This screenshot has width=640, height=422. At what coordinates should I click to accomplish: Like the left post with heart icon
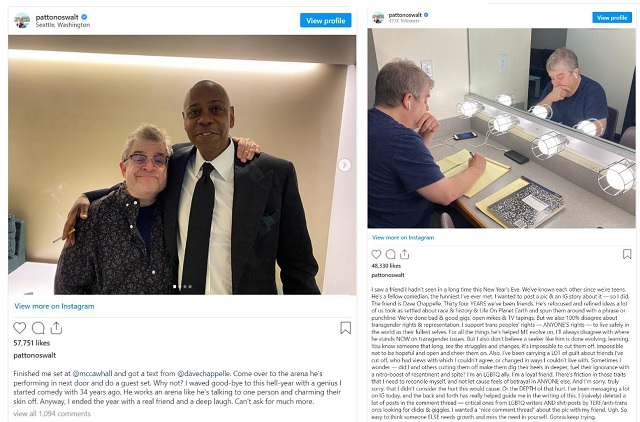(x=19, y=328)
